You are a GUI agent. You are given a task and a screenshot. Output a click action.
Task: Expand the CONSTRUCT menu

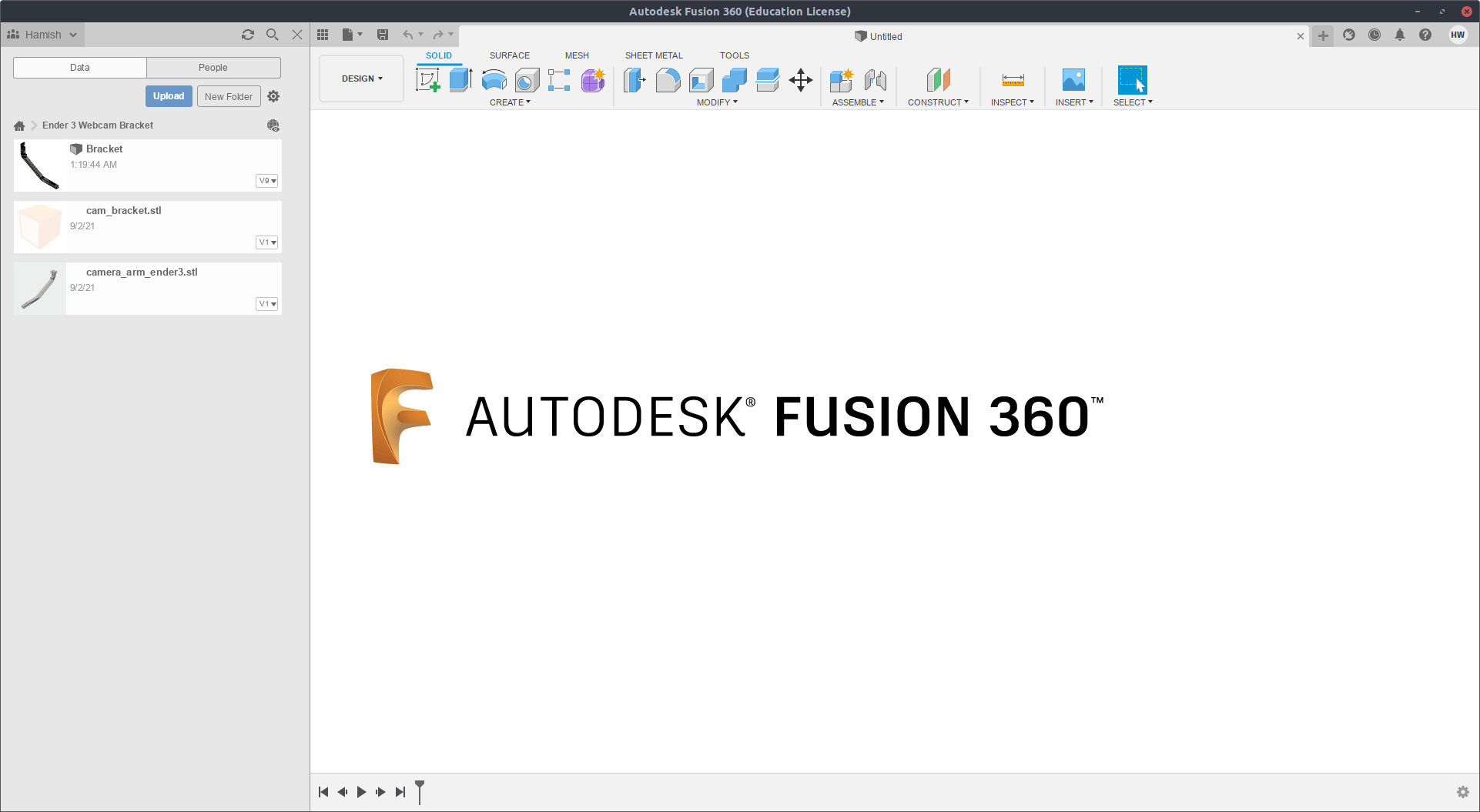tap(938, 102)
